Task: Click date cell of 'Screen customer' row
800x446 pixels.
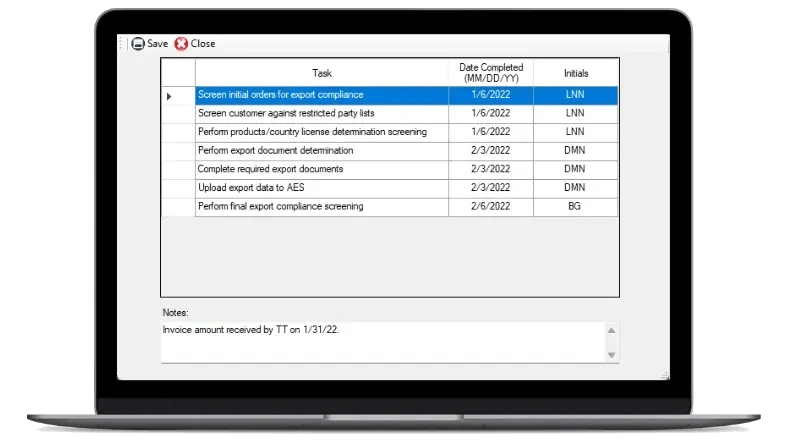Action: click(x=491, y=114)
